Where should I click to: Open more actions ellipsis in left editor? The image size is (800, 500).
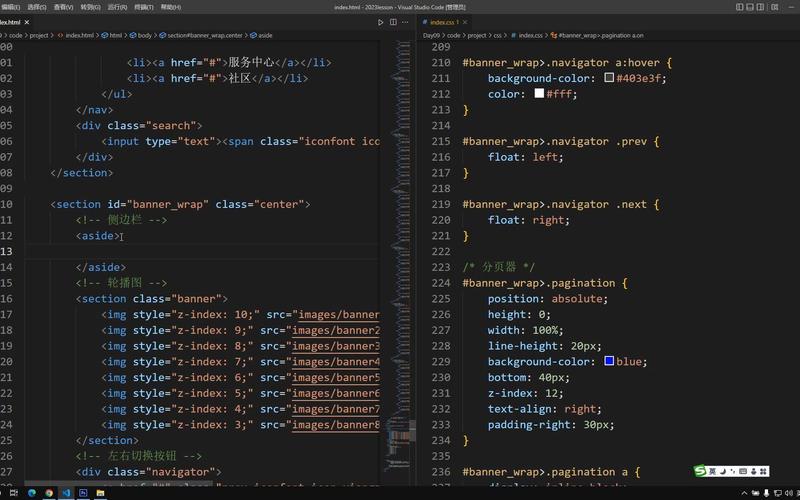click(x=405, y=22)
